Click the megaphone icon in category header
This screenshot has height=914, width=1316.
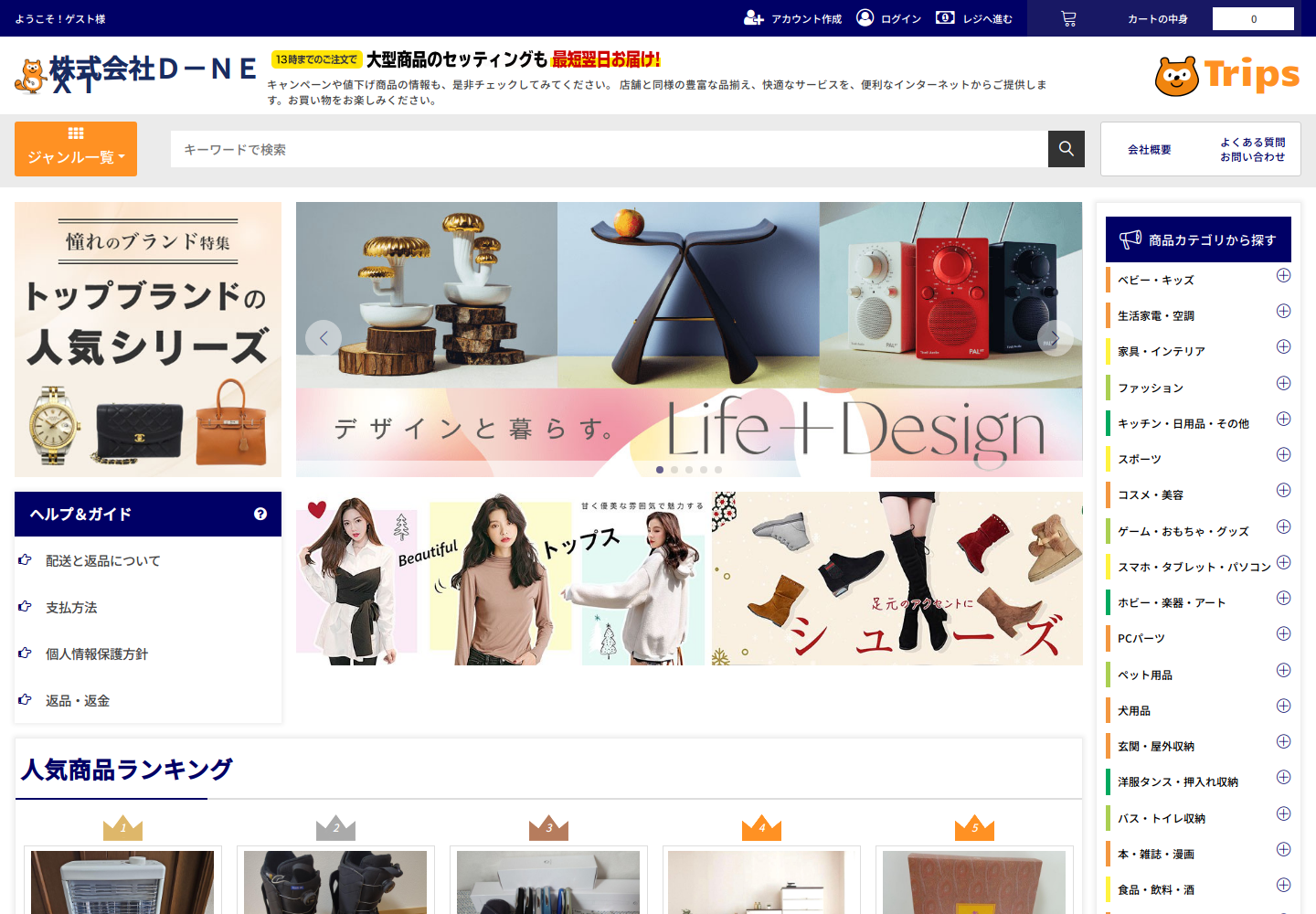1130,239
